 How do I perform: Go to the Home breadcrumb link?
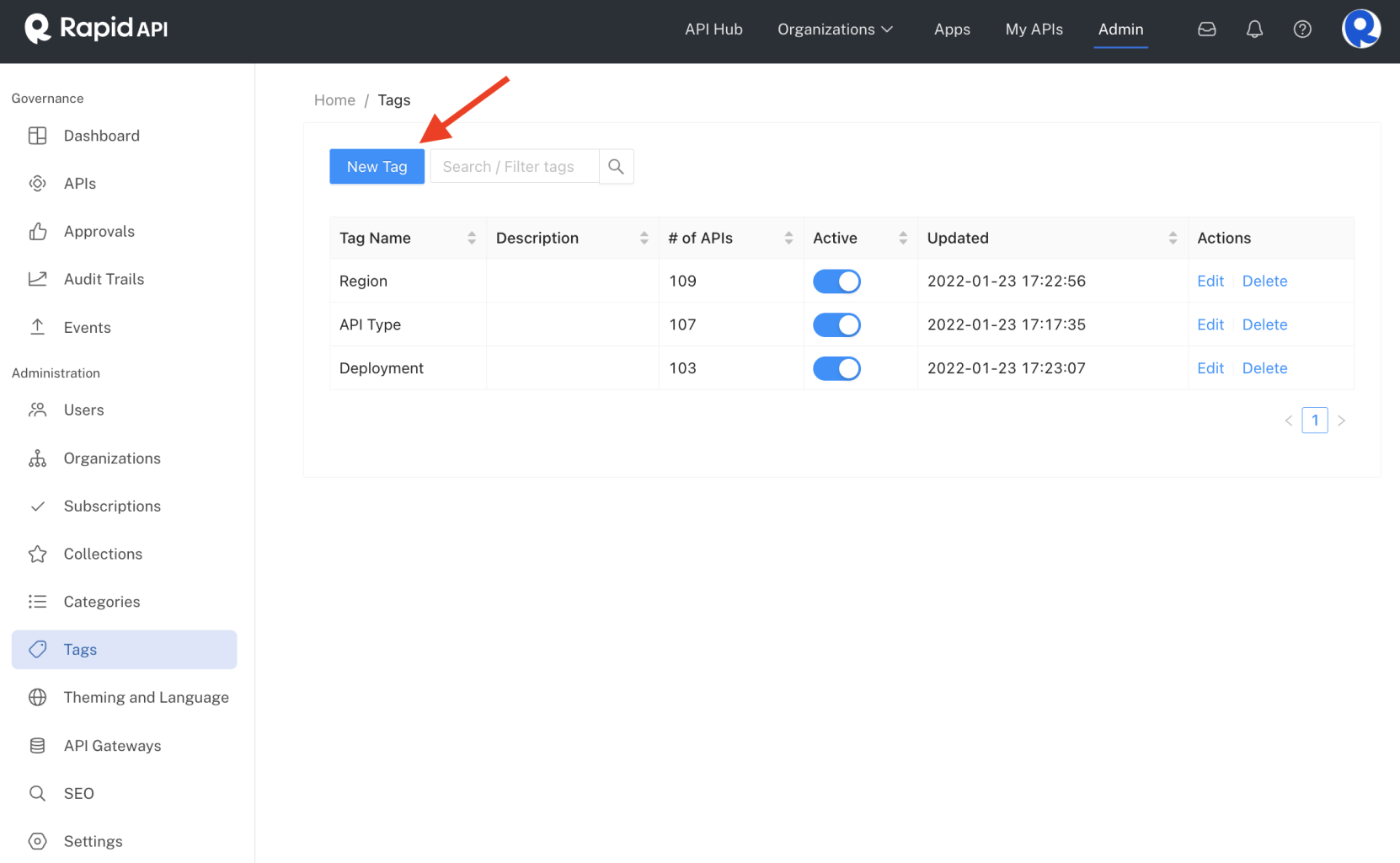tap(334, 100)
